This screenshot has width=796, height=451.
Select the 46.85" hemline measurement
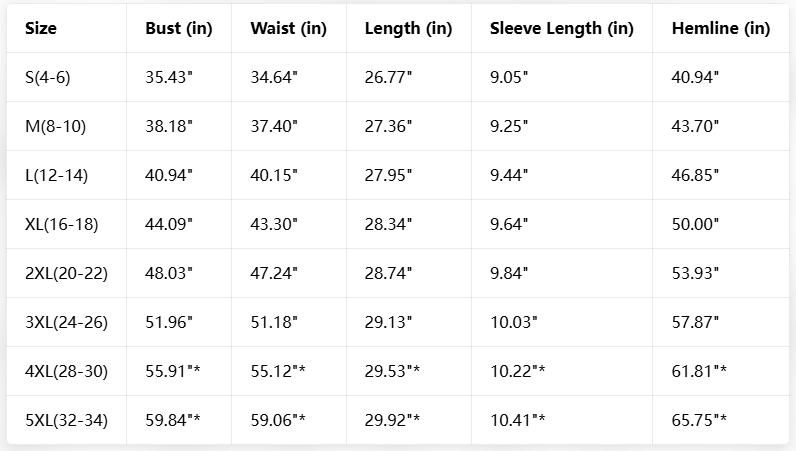click(x=694, y=175)
